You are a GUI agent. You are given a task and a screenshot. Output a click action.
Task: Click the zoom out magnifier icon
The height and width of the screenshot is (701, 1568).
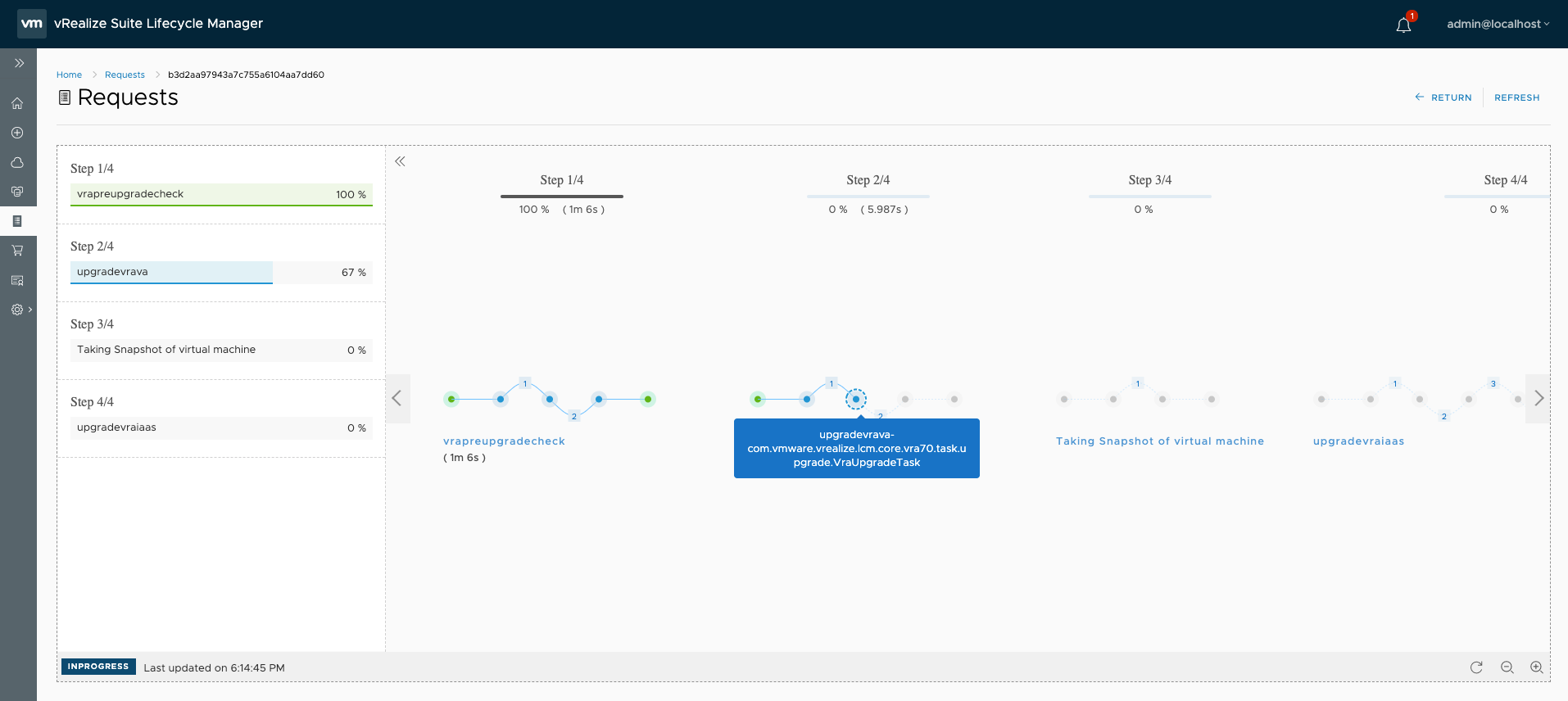tap(1507, 667)
